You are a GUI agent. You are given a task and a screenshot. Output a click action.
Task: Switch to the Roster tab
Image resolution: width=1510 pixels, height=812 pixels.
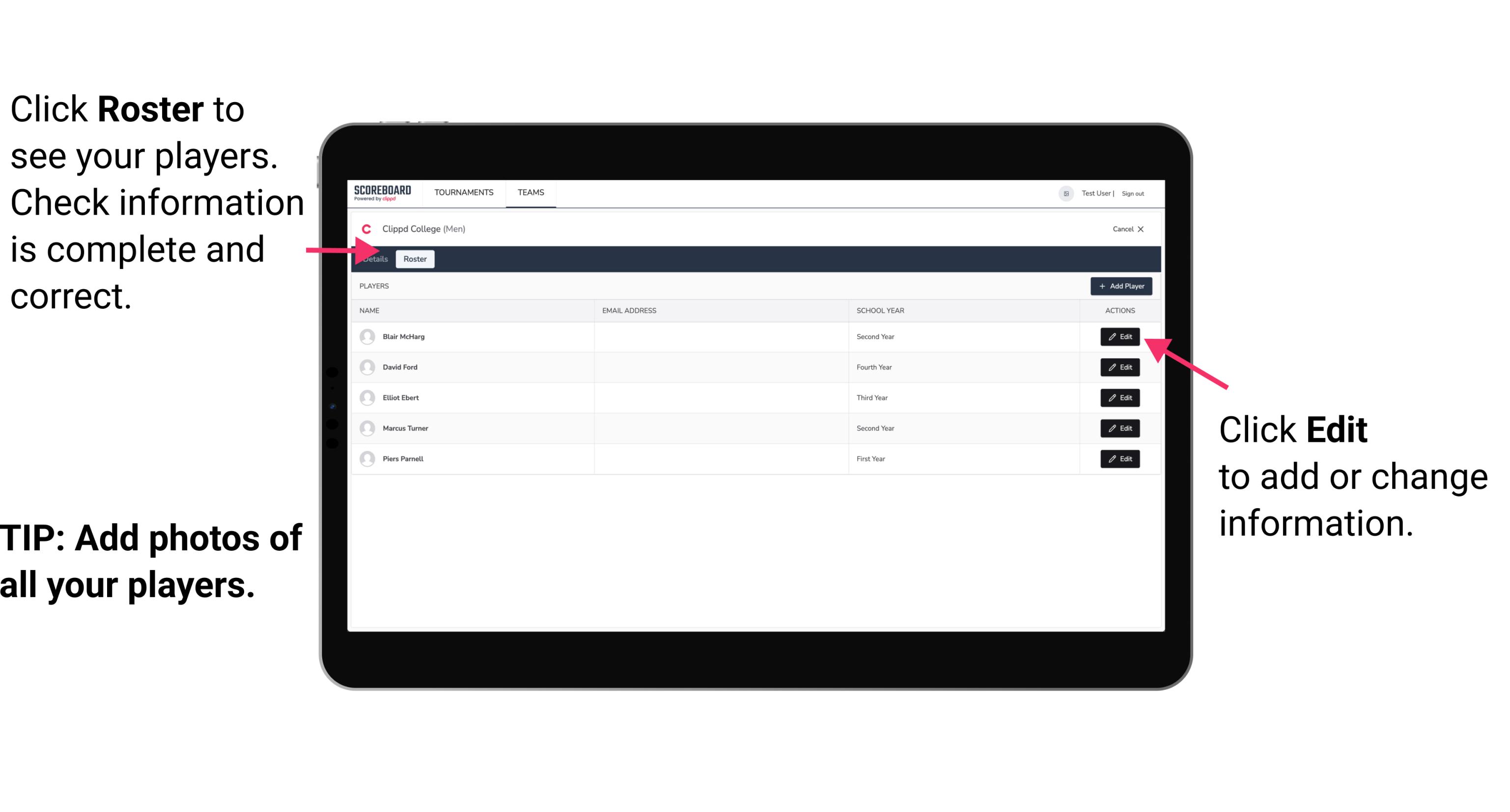click(414, 259)
